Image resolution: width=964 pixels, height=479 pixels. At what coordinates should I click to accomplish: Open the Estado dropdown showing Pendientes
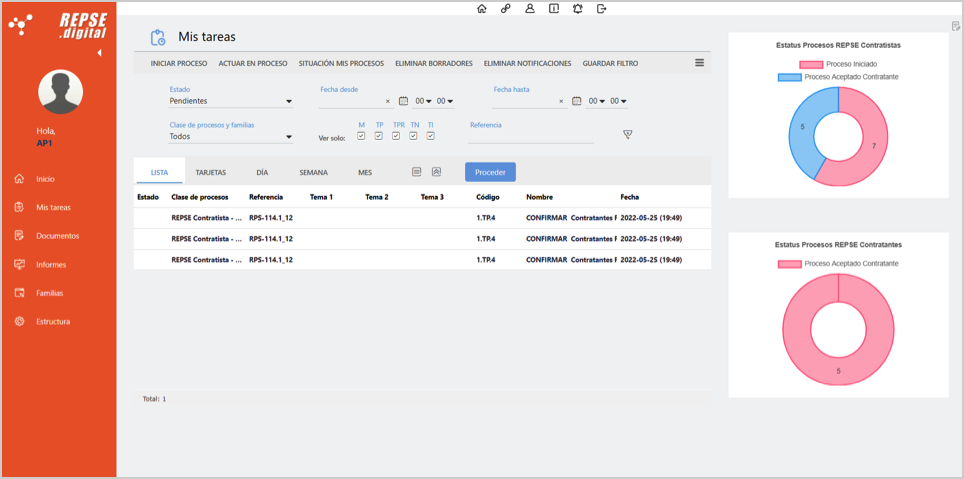pos(231,101)
